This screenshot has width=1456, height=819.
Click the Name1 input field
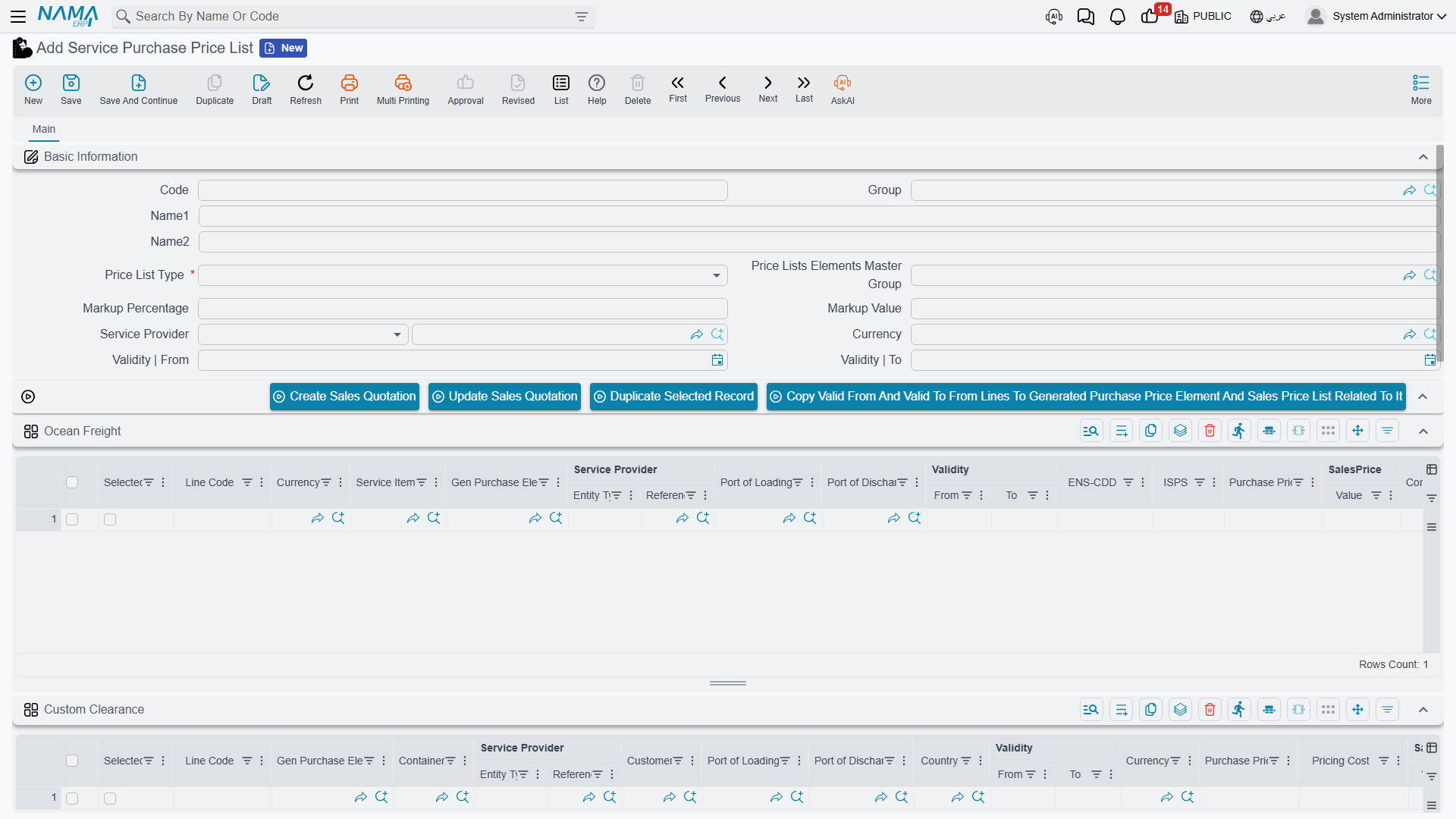[x=819, y=216]
